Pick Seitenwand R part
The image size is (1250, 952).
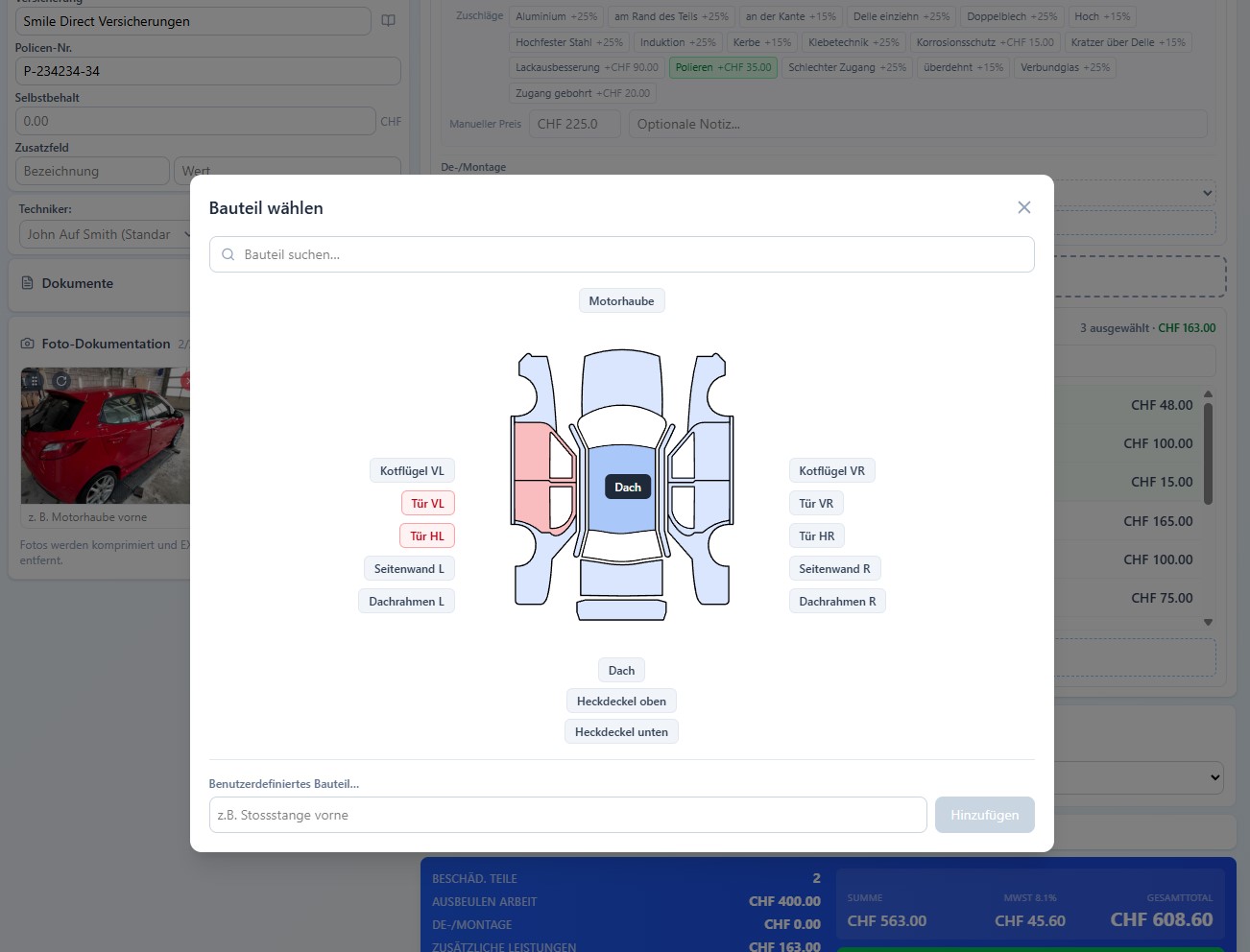(x=834, y=569)
